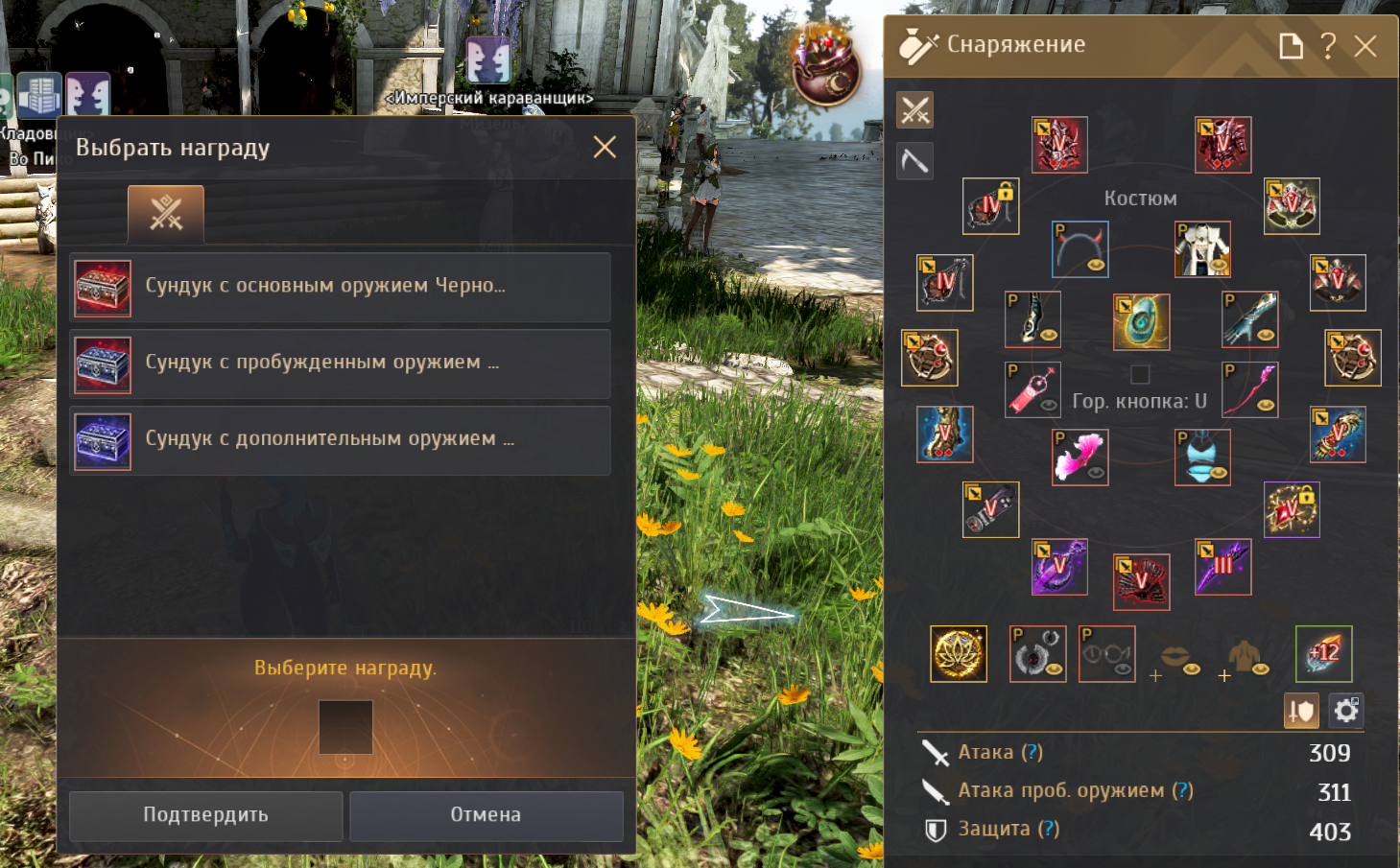The image size is (1400, 868).
Task: Click the Атака help question mark
Action: pyautogui.click(x=1032, y=752)
